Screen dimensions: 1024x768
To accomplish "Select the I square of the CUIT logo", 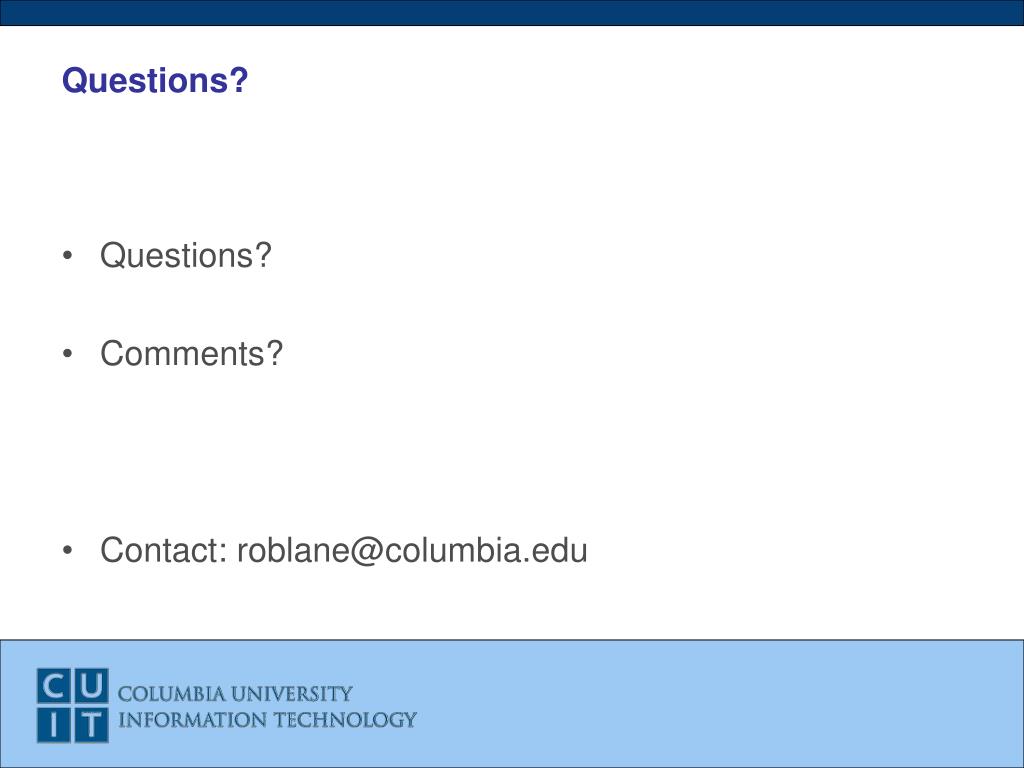I will tap(54, 725).
